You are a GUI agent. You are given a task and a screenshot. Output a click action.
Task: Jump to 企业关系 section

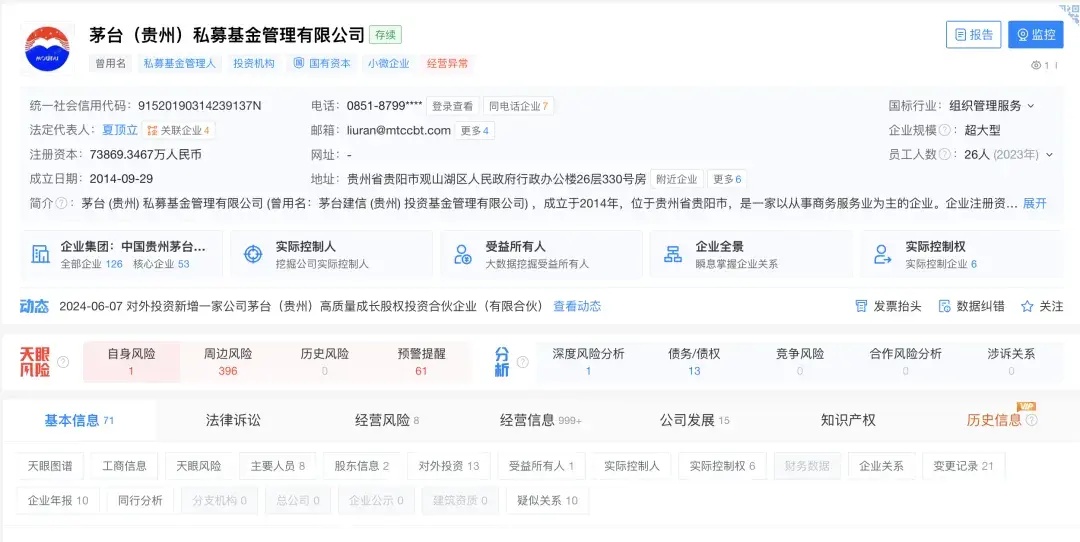[881, 466]
